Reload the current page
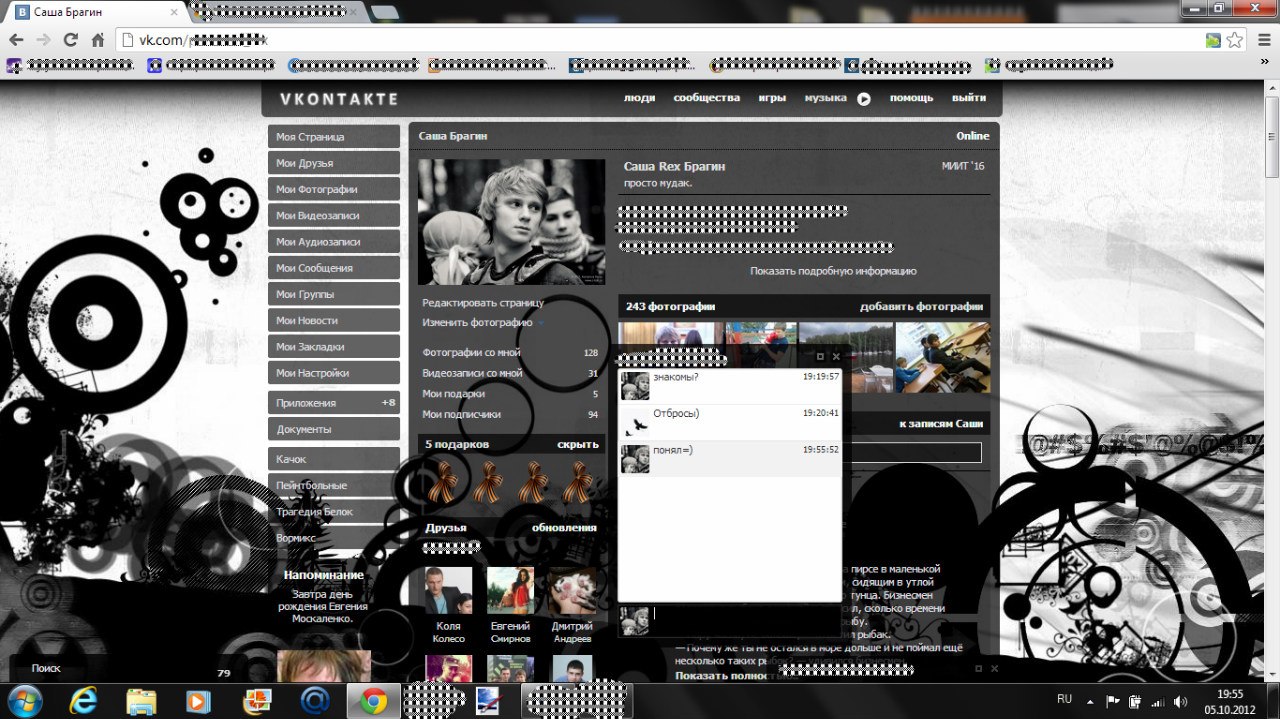 70,40
